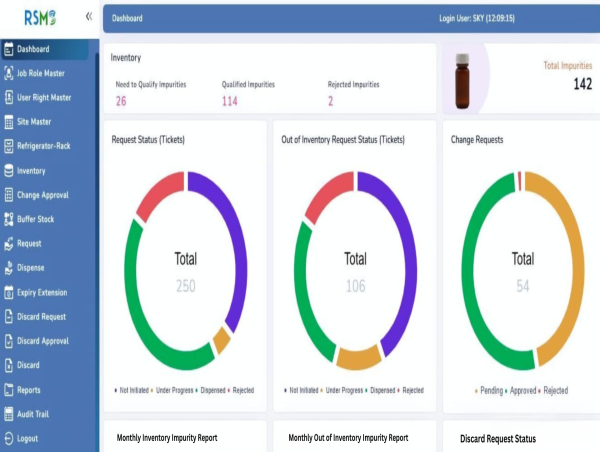Image resolution: width=600 pixels, height=452 pixels.
Task: Collapse the sidebar with the double chevron
Action: coord(89,16)
